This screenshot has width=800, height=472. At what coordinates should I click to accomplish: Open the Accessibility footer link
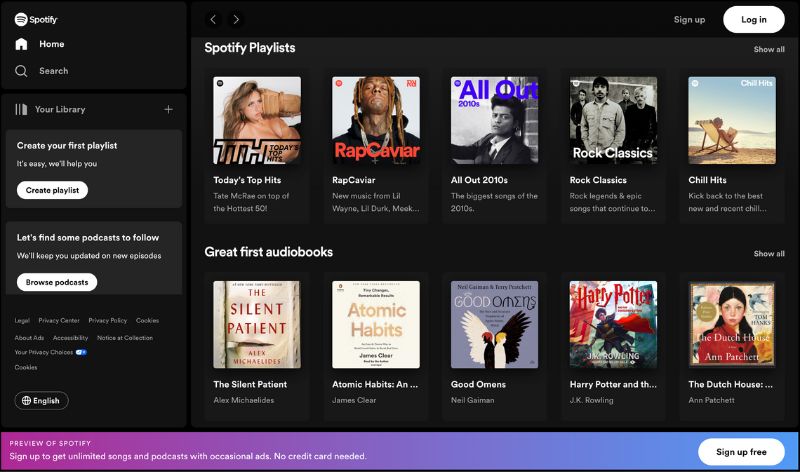(x=70, y=338)
